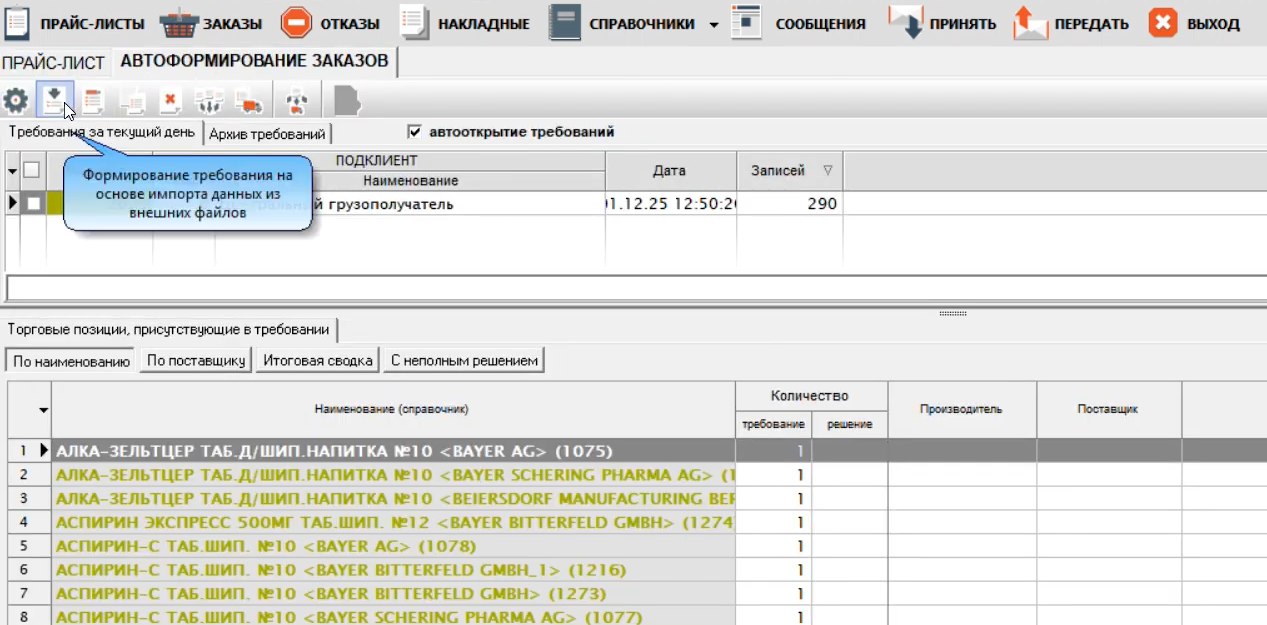Screen dimensions: 1267x625
Task: Disable the автооткрытие требований checkbox
Action: pyautogui.click(x=415, y=132)
